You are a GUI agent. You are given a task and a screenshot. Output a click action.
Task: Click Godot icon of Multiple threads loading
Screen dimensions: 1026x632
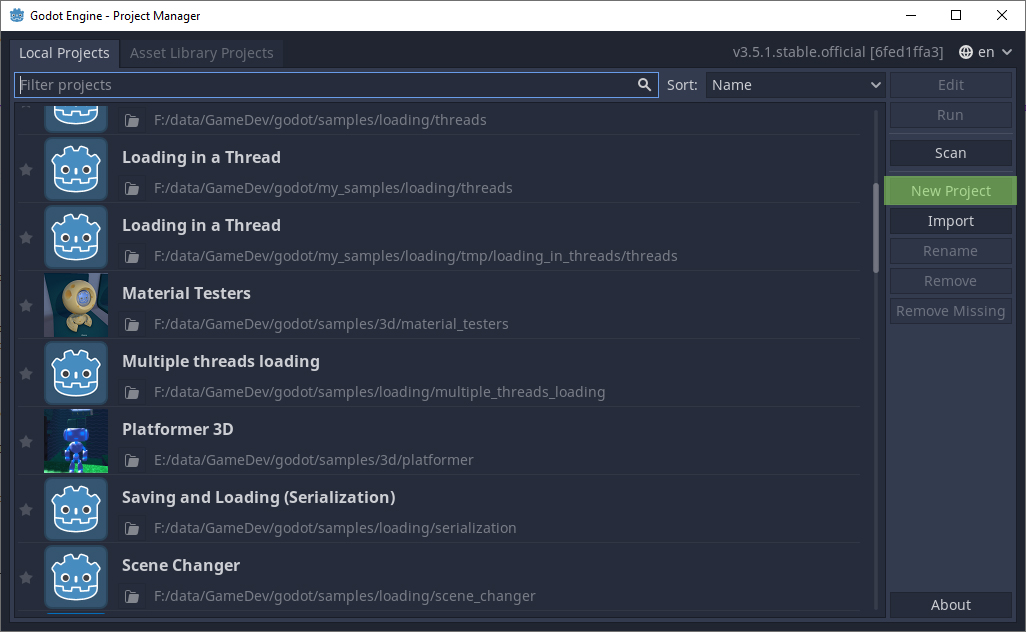pyautogui.click(x=76, y=373)
